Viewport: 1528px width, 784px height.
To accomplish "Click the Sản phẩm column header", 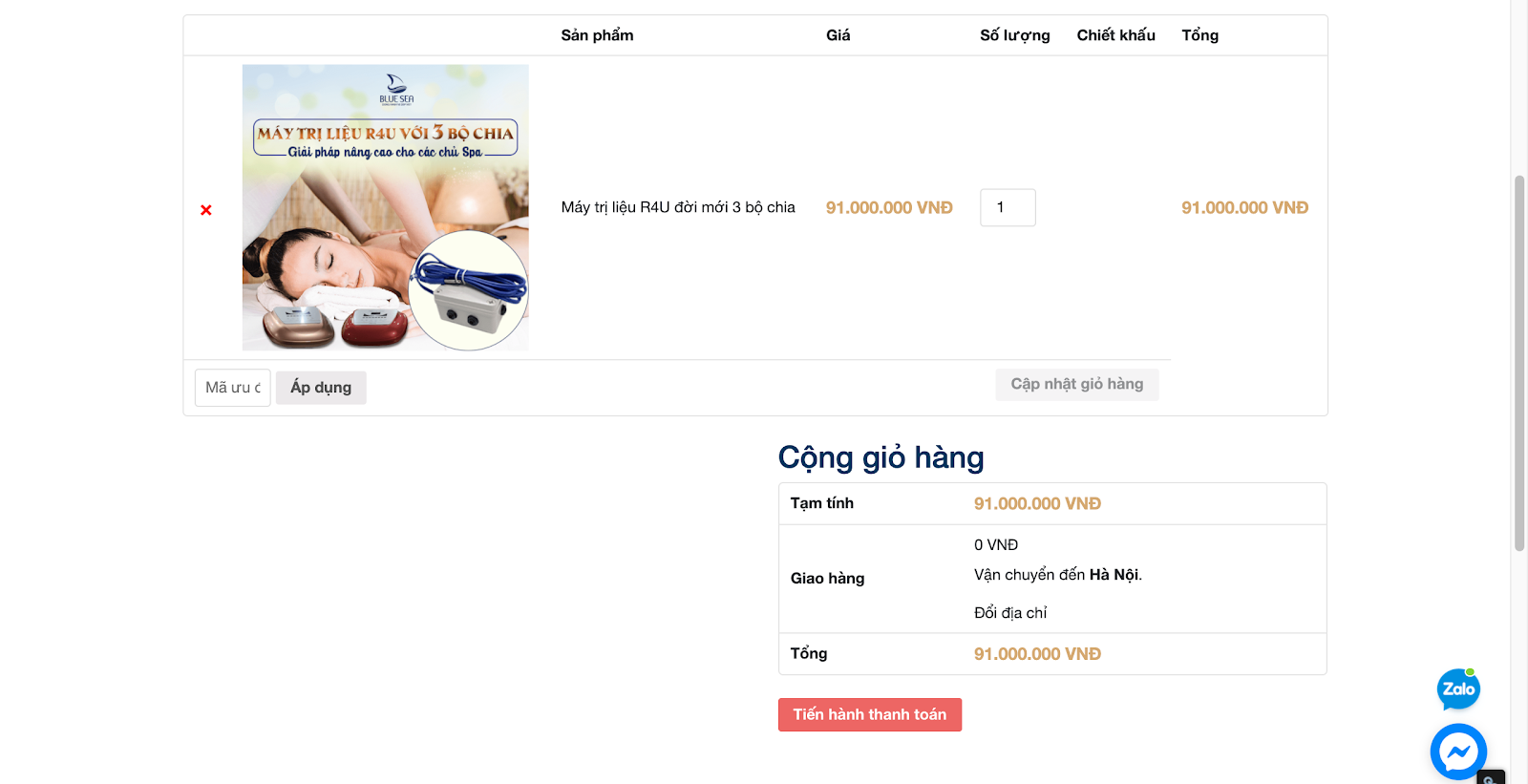I will (597, 35).
